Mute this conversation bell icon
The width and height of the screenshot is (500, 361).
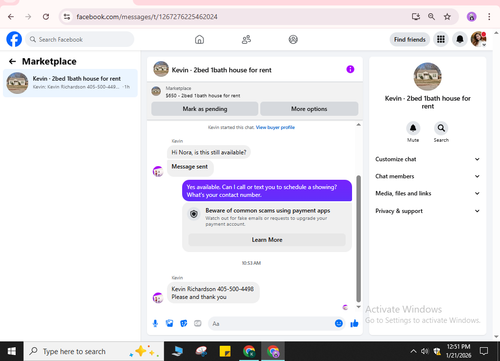[x=413, y=128]
